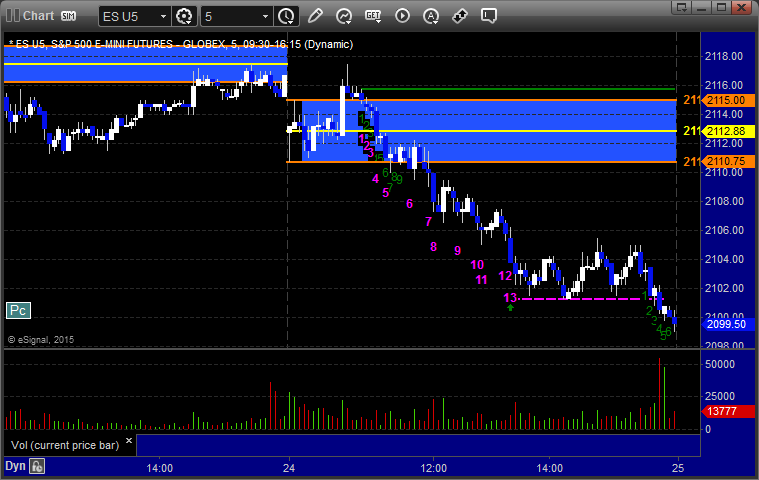Click the 13777 volume value marker
Image resolution: width=759 pixels, height=480 pixels.
click(728, 411)
